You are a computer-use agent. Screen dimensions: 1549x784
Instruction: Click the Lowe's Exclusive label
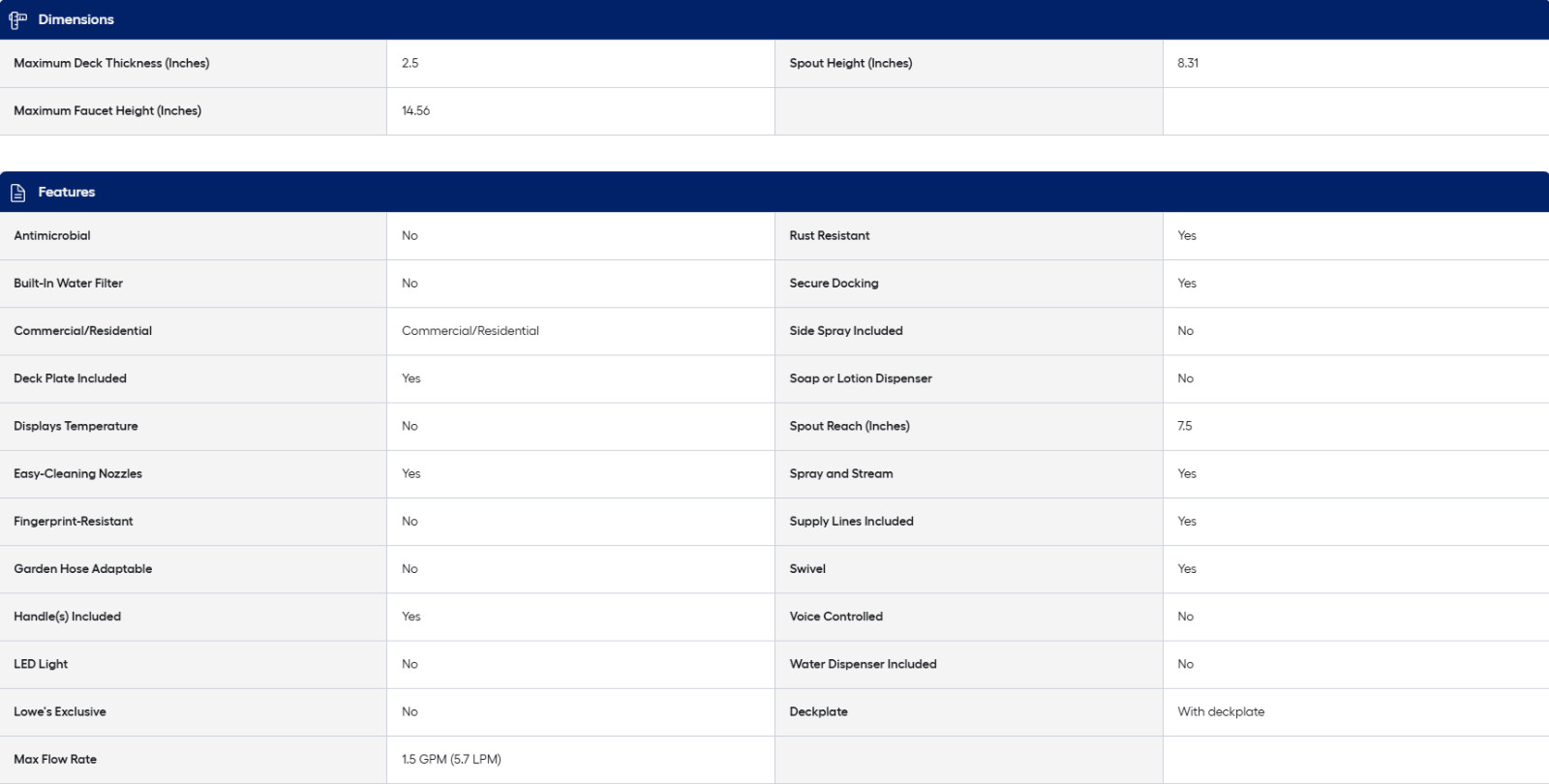[x=60, y=712]
